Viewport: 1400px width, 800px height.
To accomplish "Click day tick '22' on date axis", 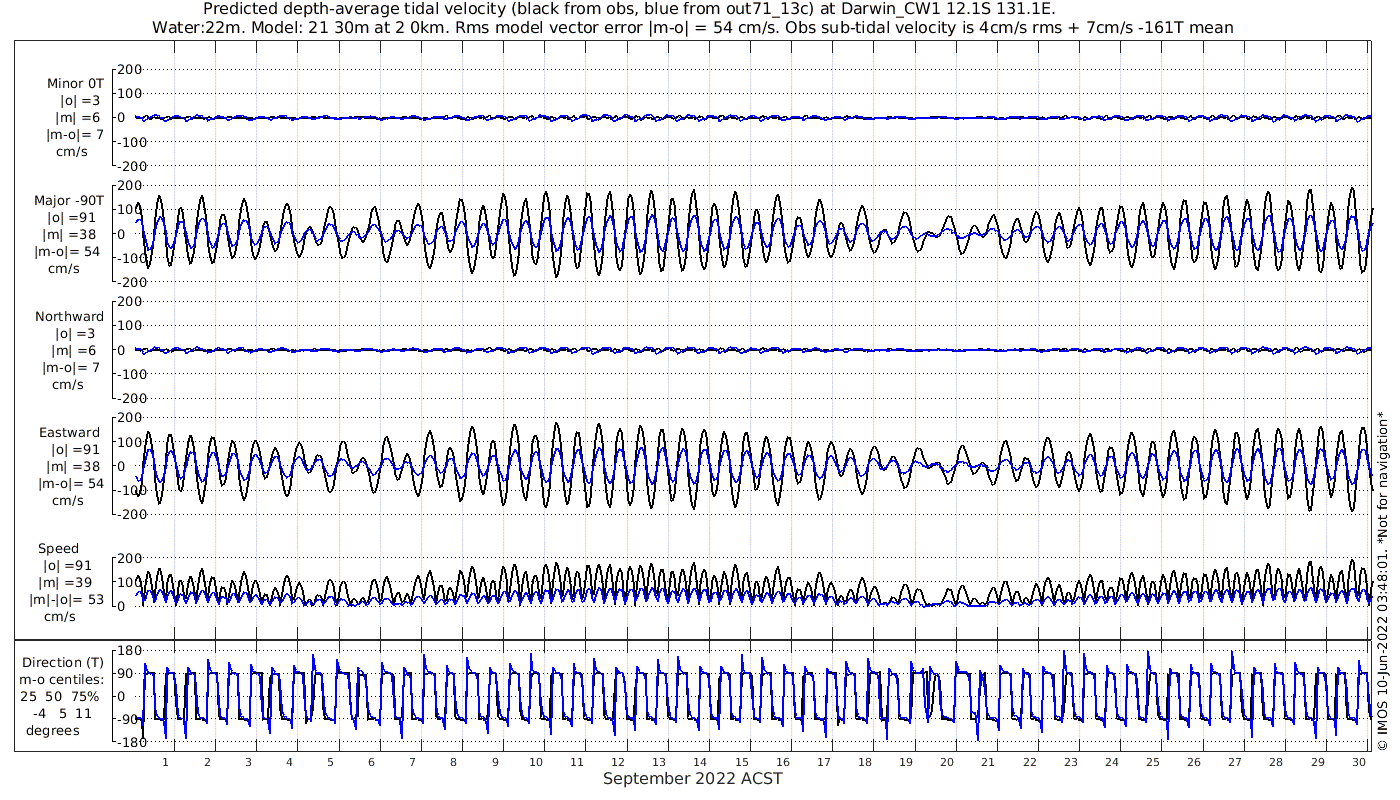I will tap(1029, 762).
